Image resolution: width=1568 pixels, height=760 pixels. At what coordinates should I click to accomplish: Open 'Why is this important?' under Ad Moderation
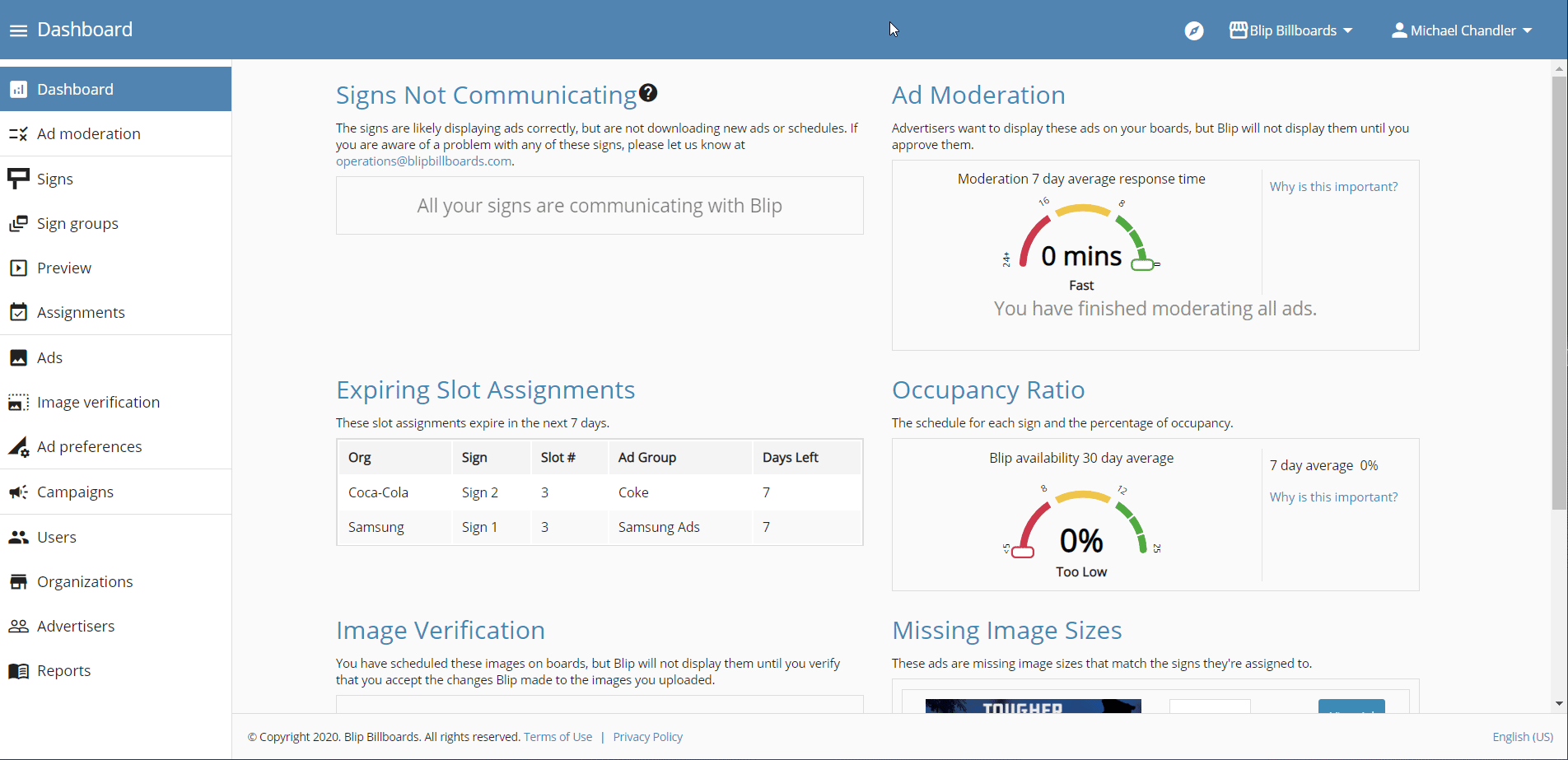1333,186
